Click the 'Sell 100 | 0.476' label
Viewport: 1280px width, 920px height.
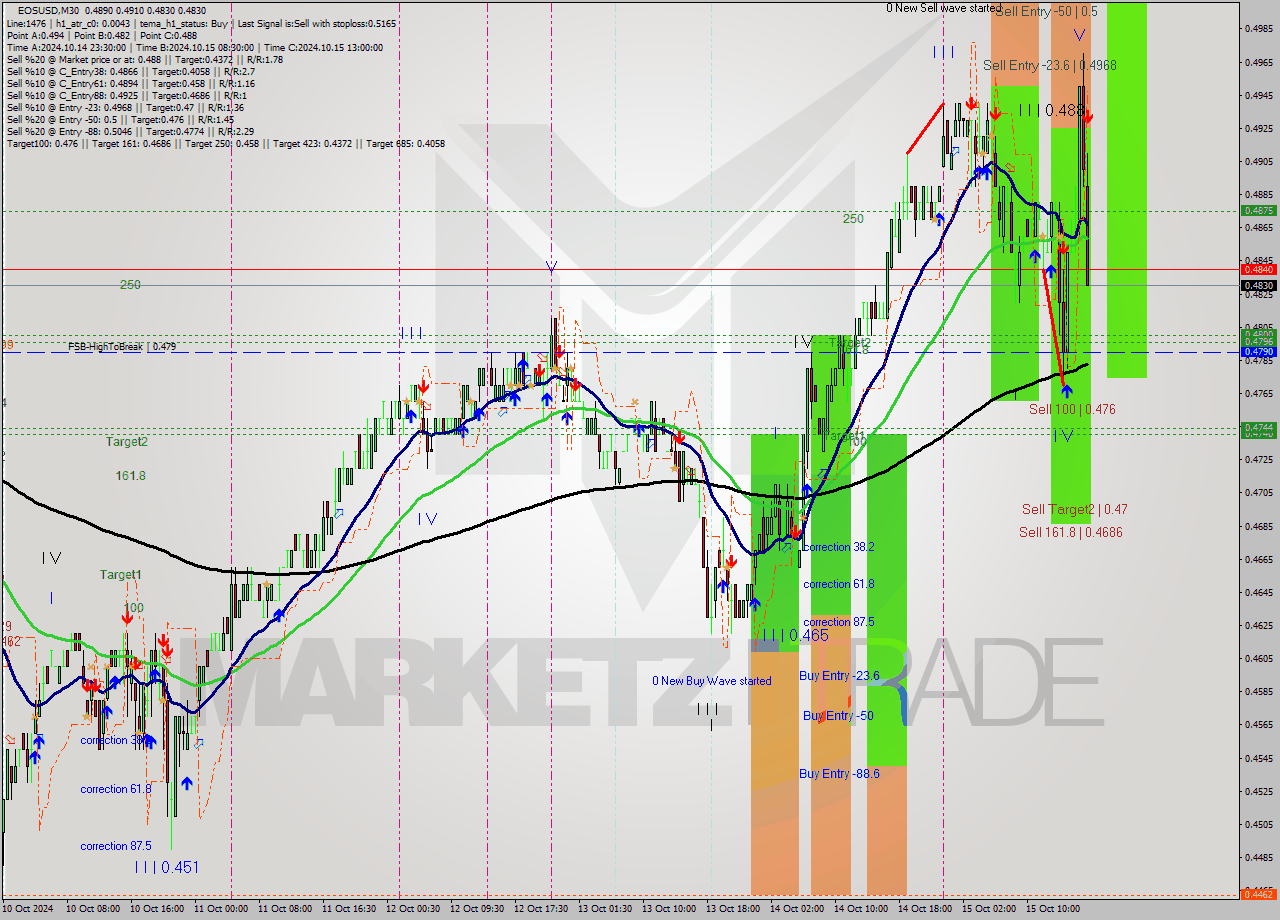(x=1072, y=409)
